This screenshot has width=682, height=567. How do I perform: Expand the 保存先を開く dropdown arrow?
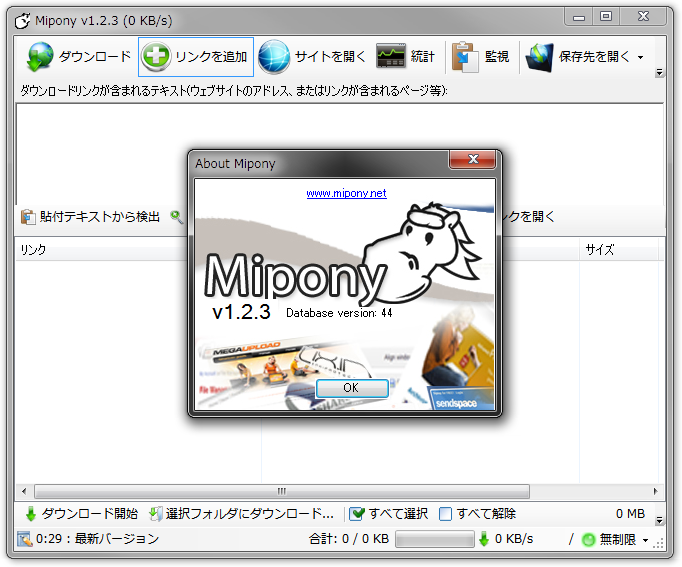(640, 57)
